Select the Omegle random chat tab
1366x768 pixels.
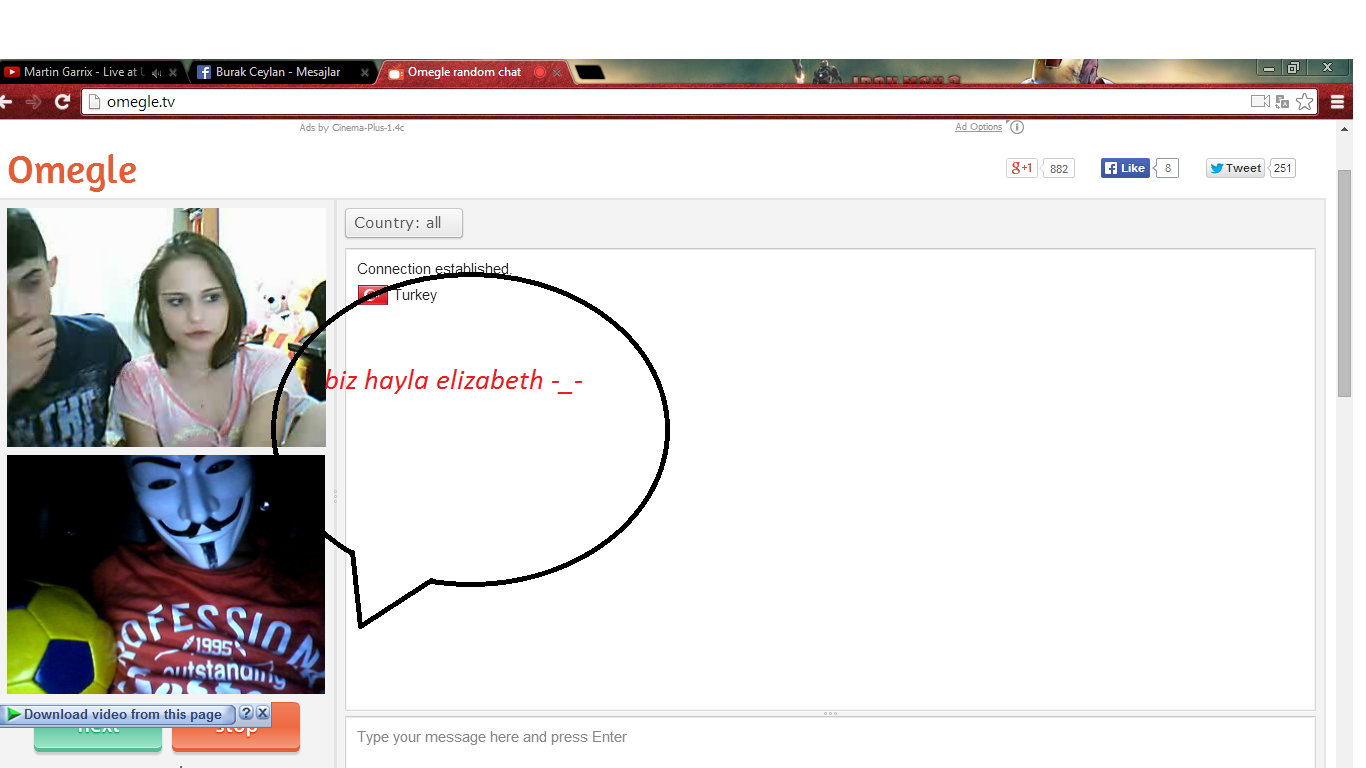(x=470, y=72)
